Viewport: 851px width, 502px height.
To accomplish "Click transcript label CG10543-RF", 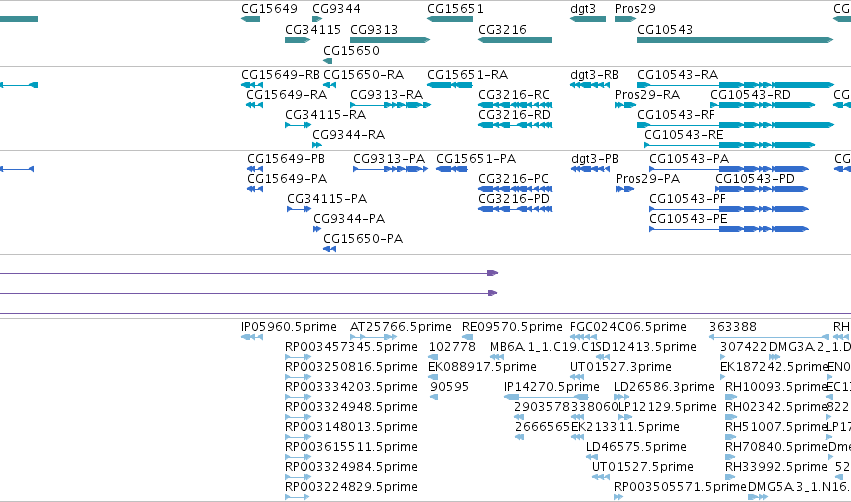I will click(676, 115).
